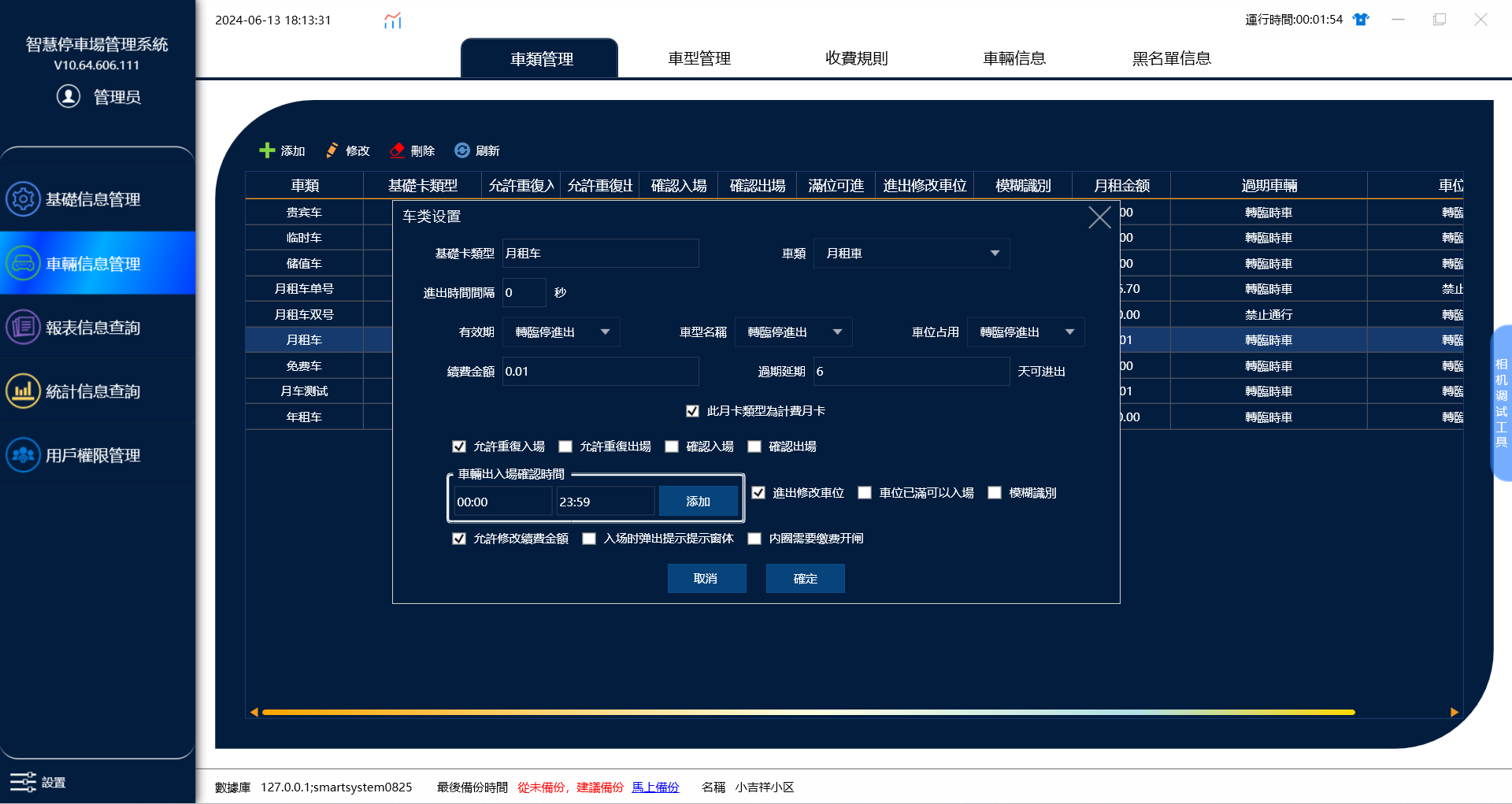Open 基礎信息管理 gear icon in sidebar
The width and height of the screenshot is (1512, 804).
click(x=23, y=199)
